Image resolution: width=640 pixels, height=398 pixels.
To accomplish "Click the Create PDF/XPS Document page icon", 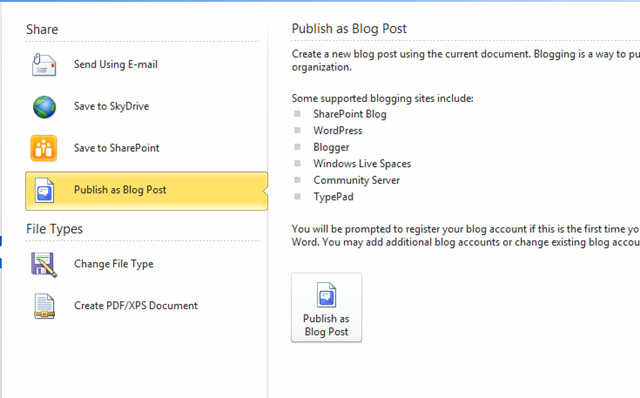I will [44, 306].
